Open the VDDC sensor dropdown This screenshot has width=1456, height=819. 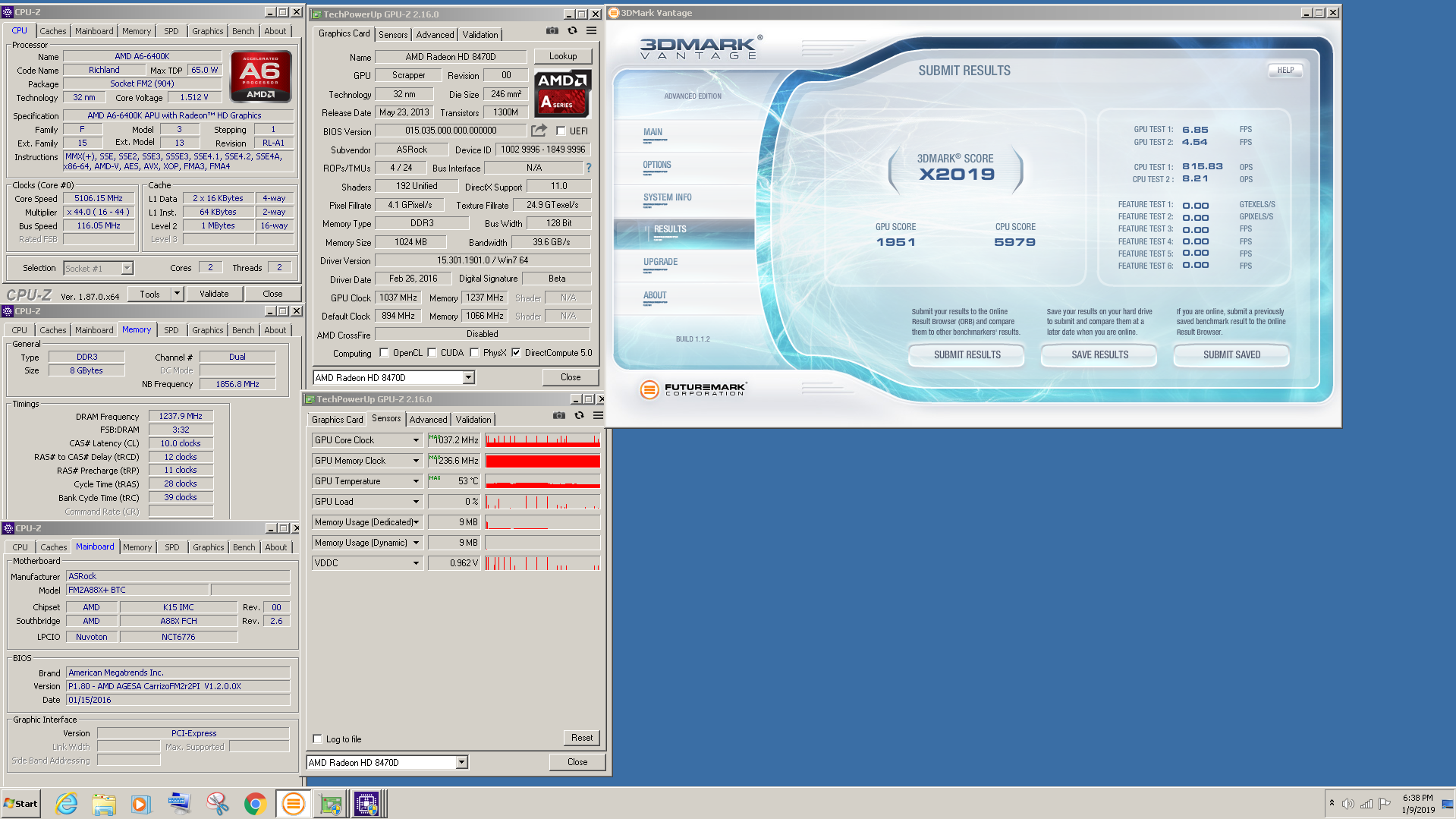(x=416, y=563)
